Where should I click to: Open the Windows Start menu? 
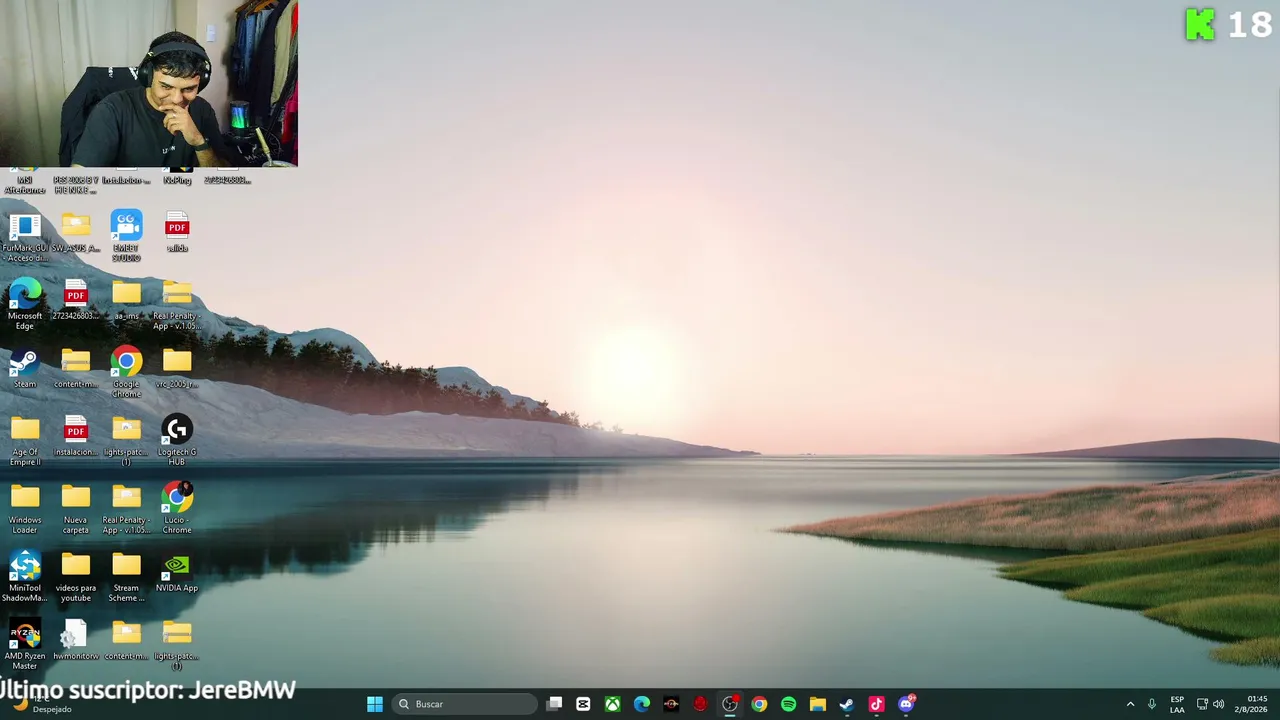(x=375, y=704)
